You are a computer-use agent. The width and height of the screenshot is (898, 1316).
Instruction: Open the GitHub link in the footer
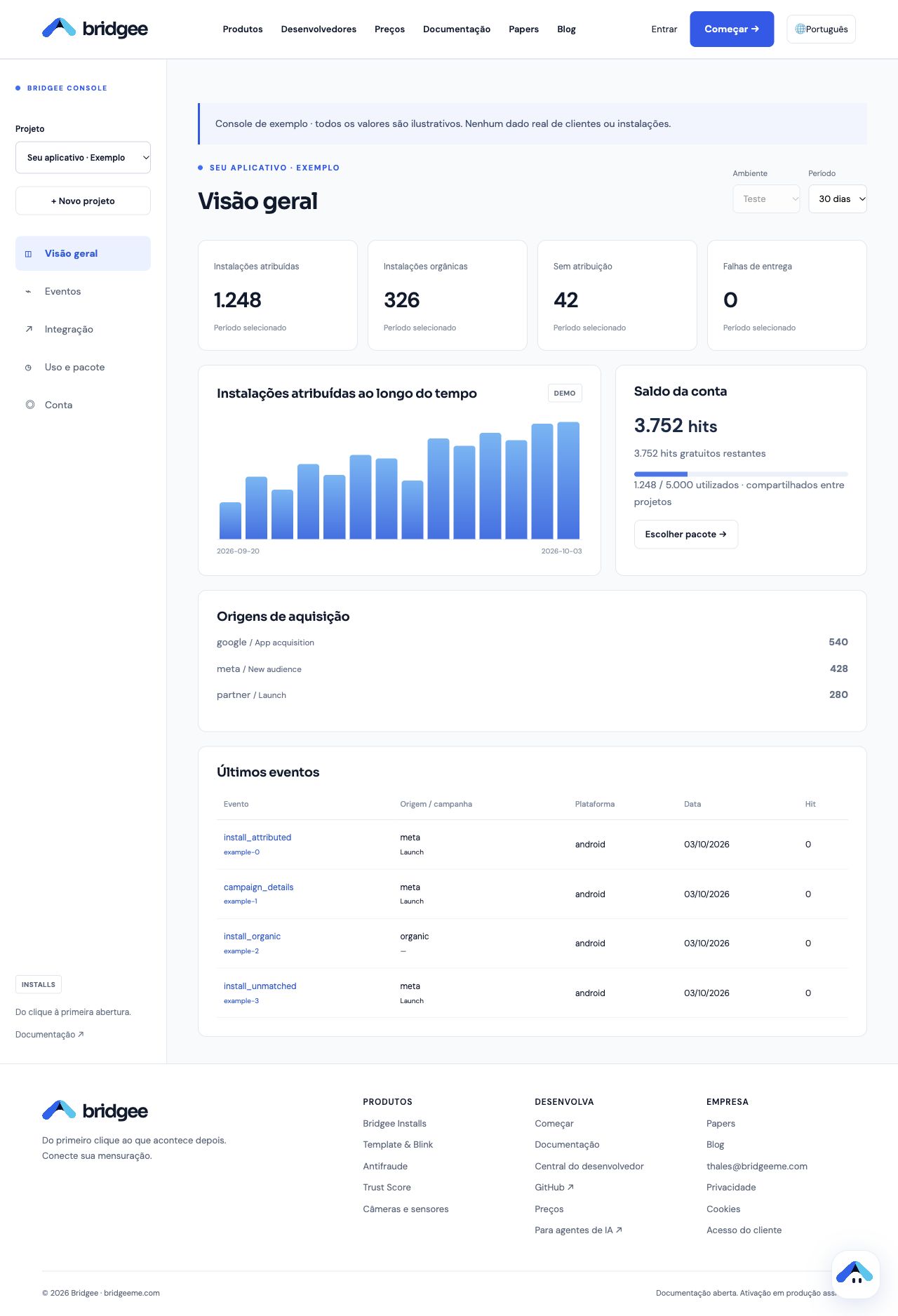554,1188
